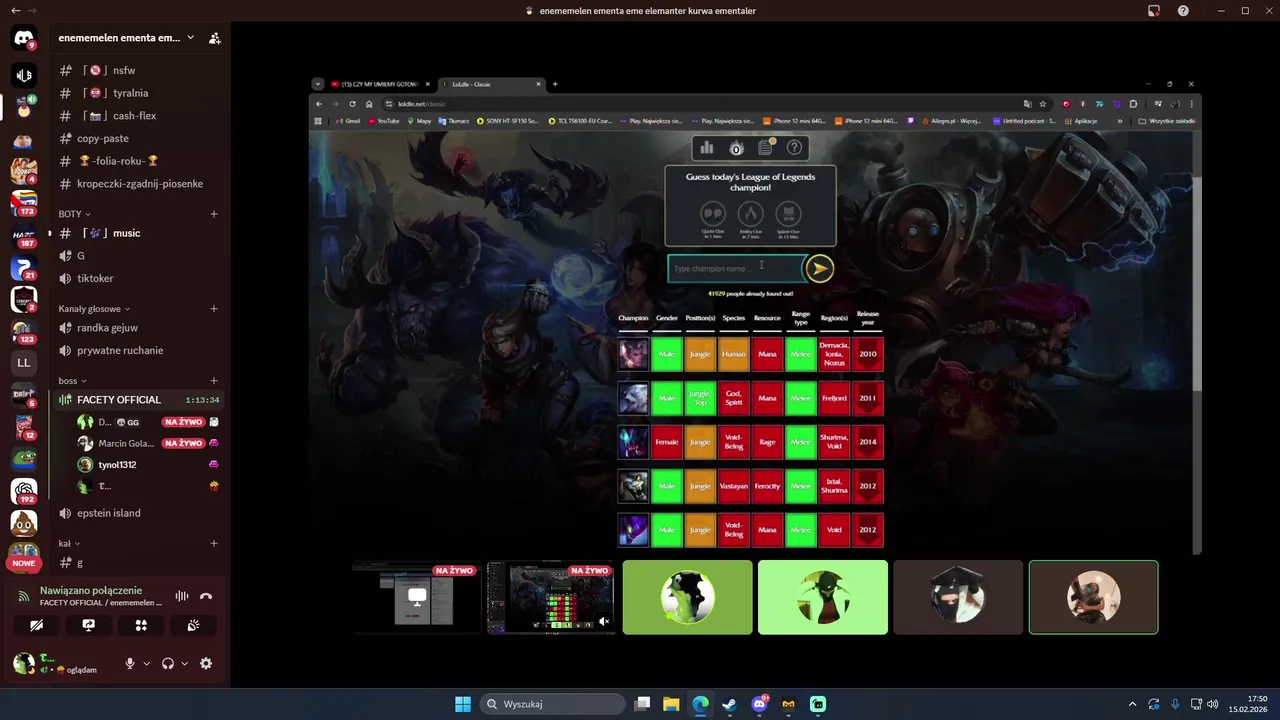Viewport: 1280px width, 720px height.
Task: Collapse the kał category
Action: (x=68, y=544)
